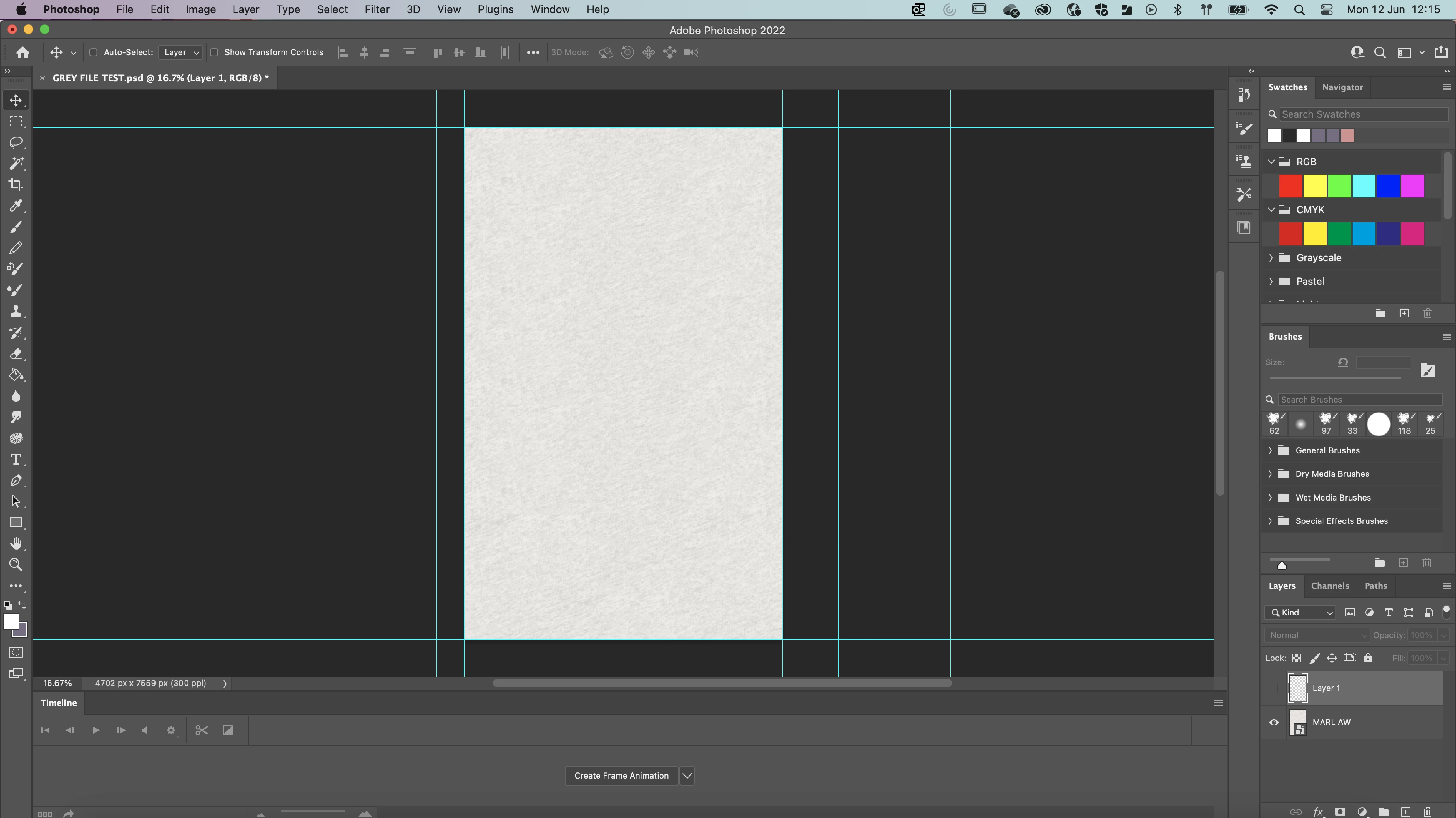Pick the cyan swatch in RGB group
This screenshot has height=818, width=1456.
1363,186
